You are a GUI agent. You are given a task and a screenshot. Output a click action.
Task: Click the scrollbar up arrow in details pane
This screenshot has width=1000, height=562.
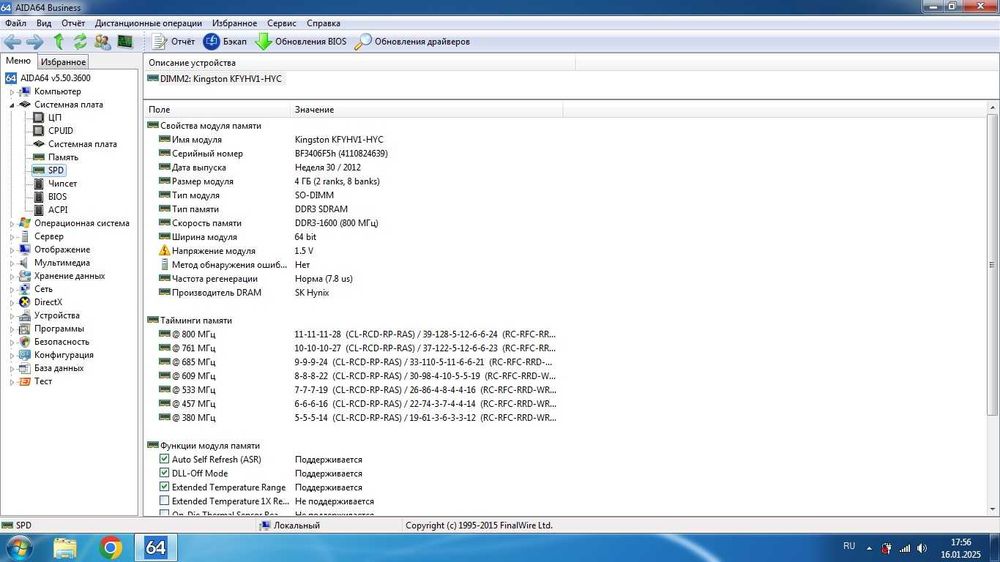(992, 108)
